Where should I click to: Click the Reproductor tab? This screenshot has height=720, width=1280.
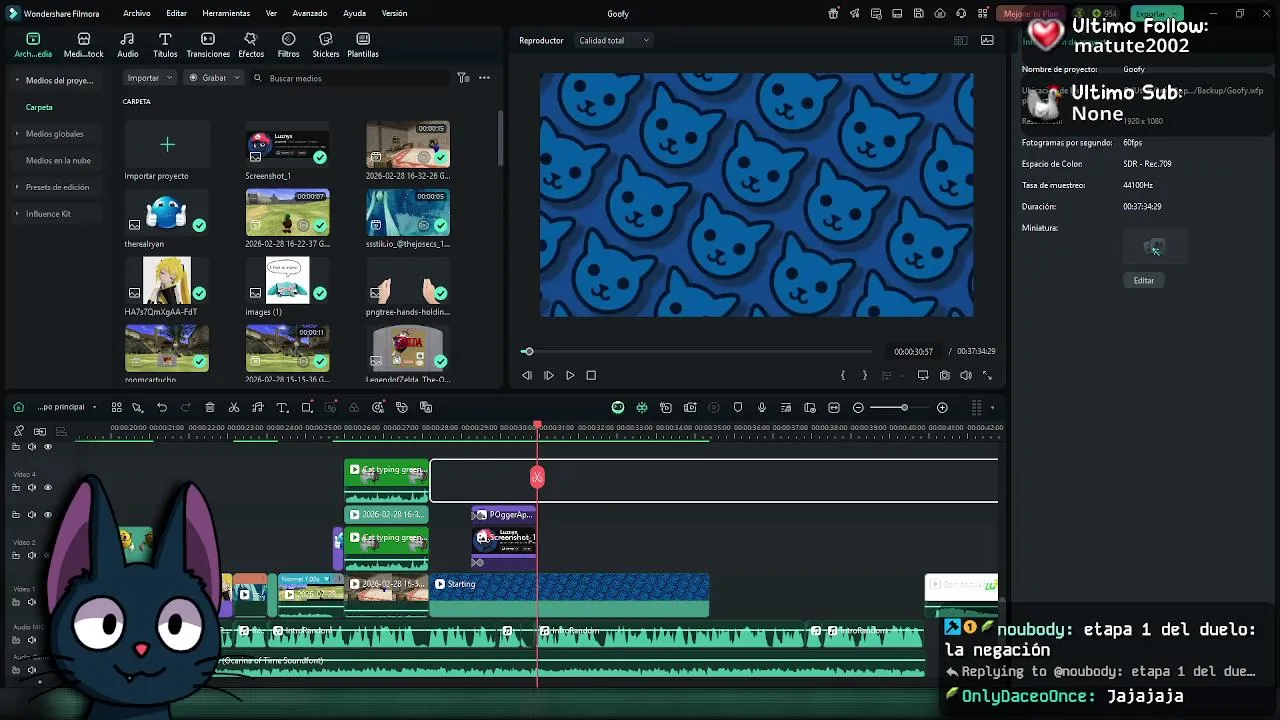pos(541,40)
